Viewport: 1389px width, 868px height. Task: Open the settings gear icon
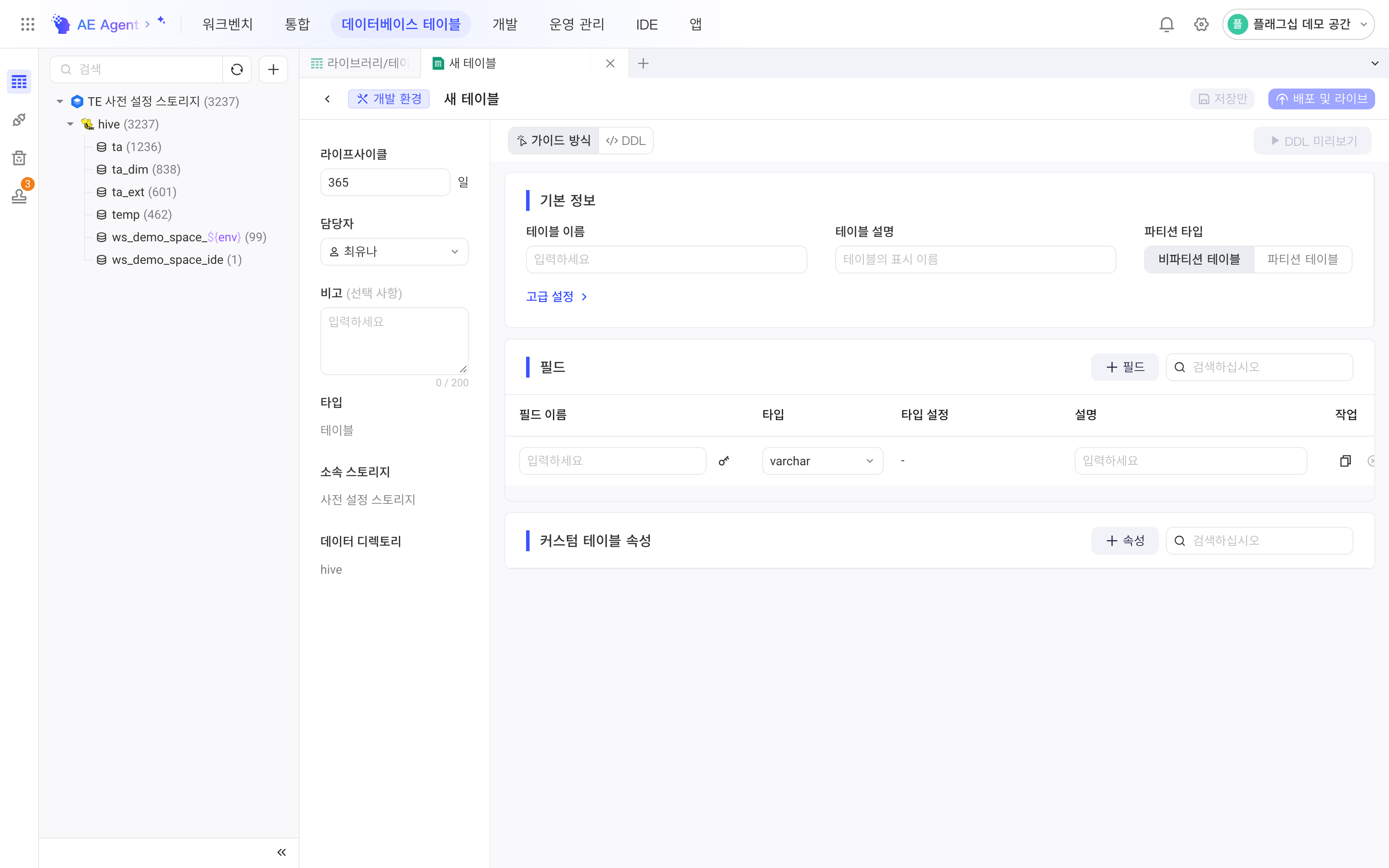pos(1201,24)
